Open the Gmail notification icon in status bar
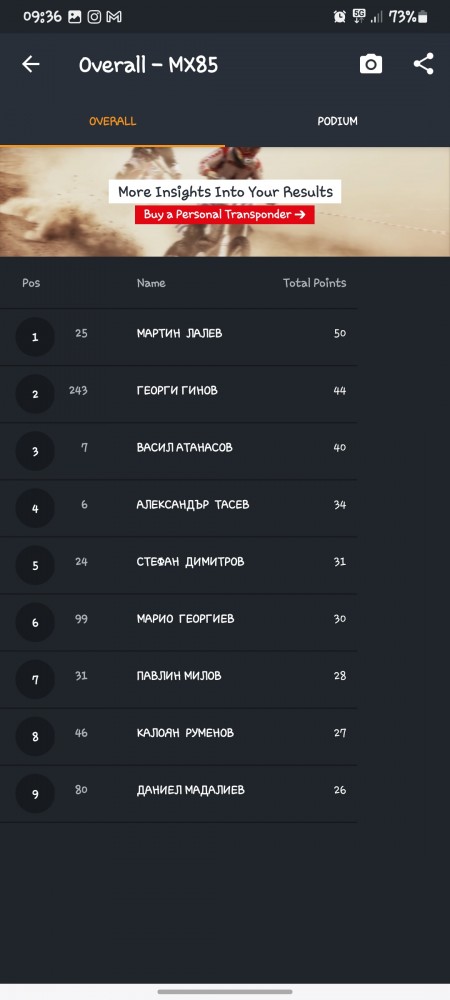Viewport: 450px width, 1000px height. 114,17
